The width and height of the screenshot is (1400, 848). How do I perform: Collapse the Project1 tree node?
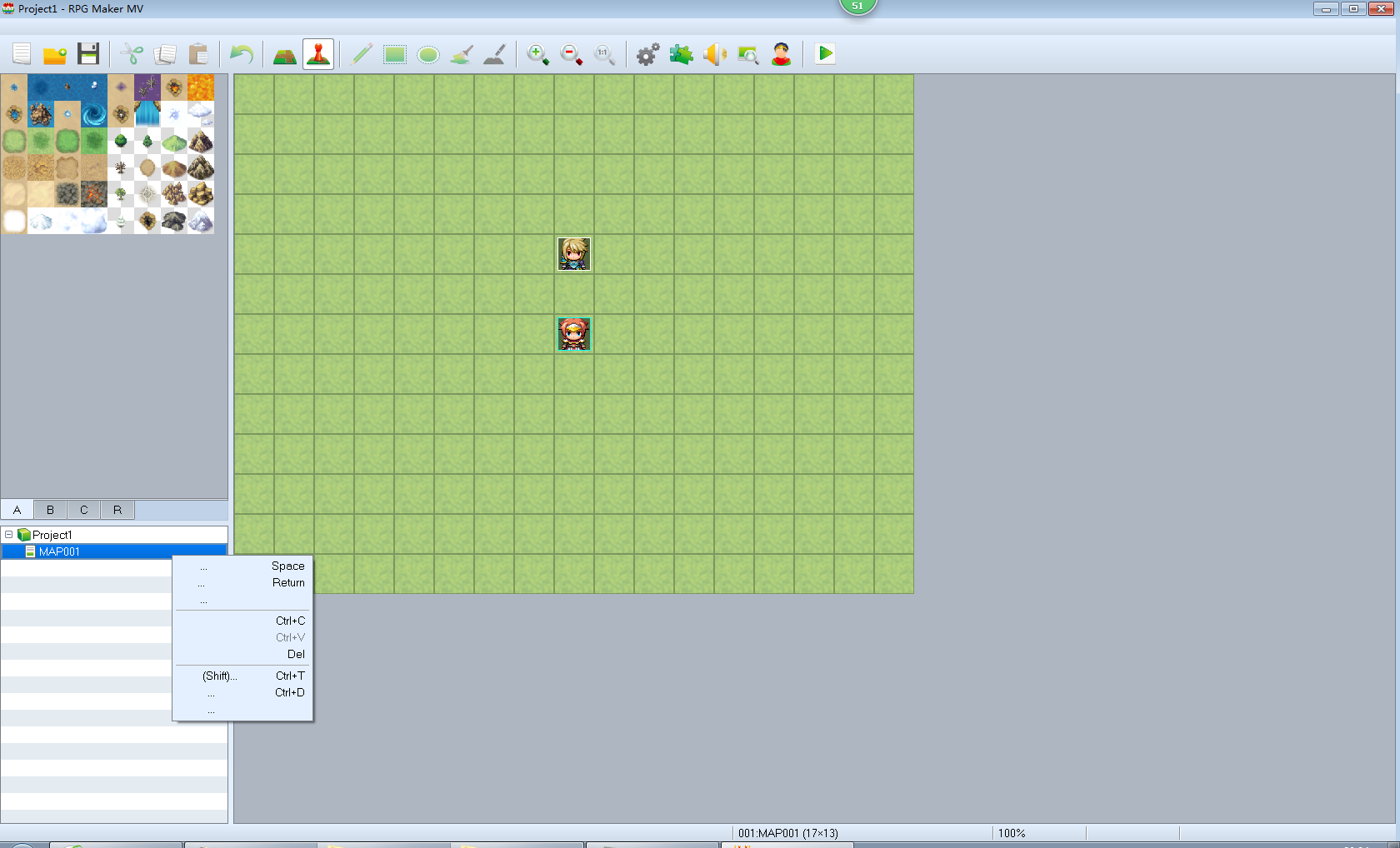pyautogui.click(x=8, y=535)
